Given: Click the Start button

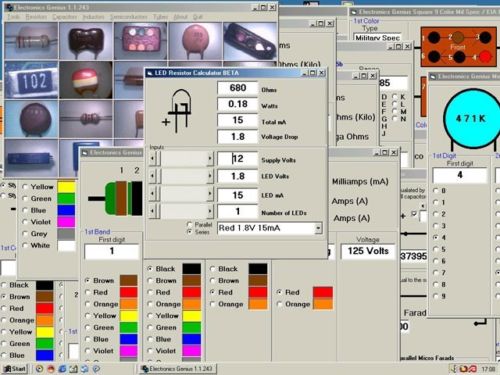Looking at the screenshot, I should click(x=15, y=369).
